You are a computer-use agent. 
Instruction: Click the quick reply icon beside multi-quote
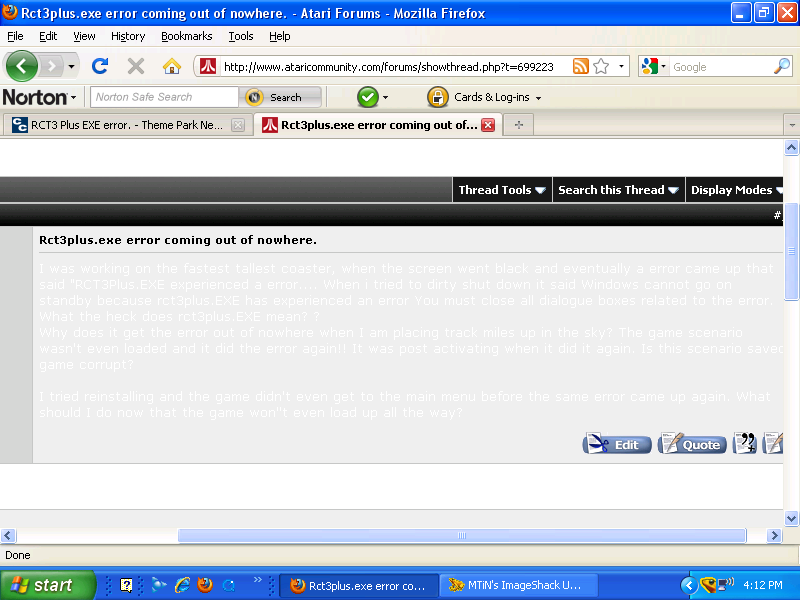[x=772, y=443]
